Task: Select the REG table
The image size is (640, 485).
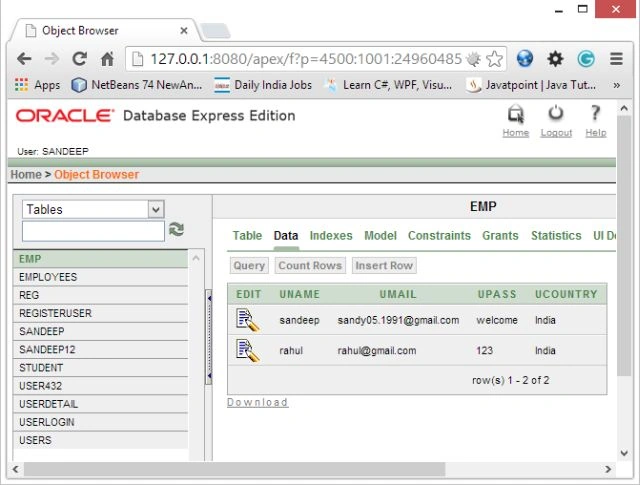Action: click(100, 295)
